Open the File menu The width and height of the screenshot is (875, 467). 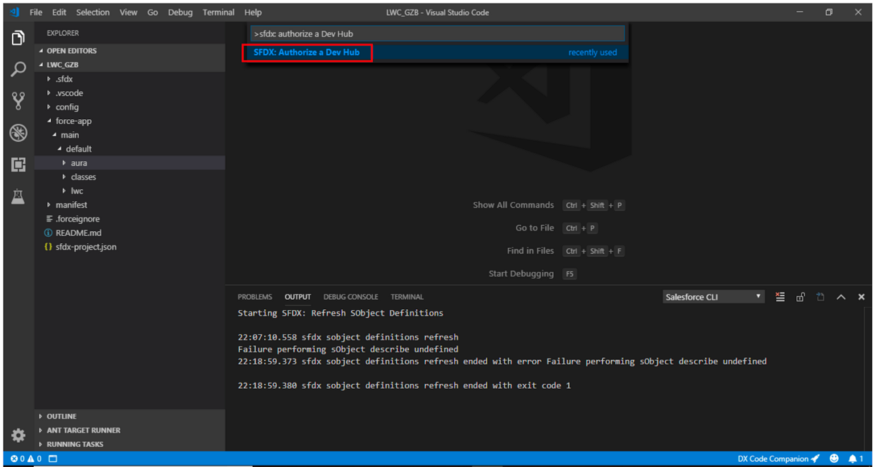36,12
